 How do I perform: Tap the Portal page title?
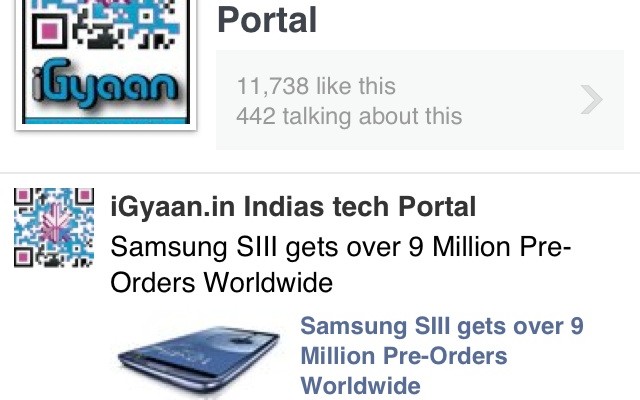pos(267,20)
